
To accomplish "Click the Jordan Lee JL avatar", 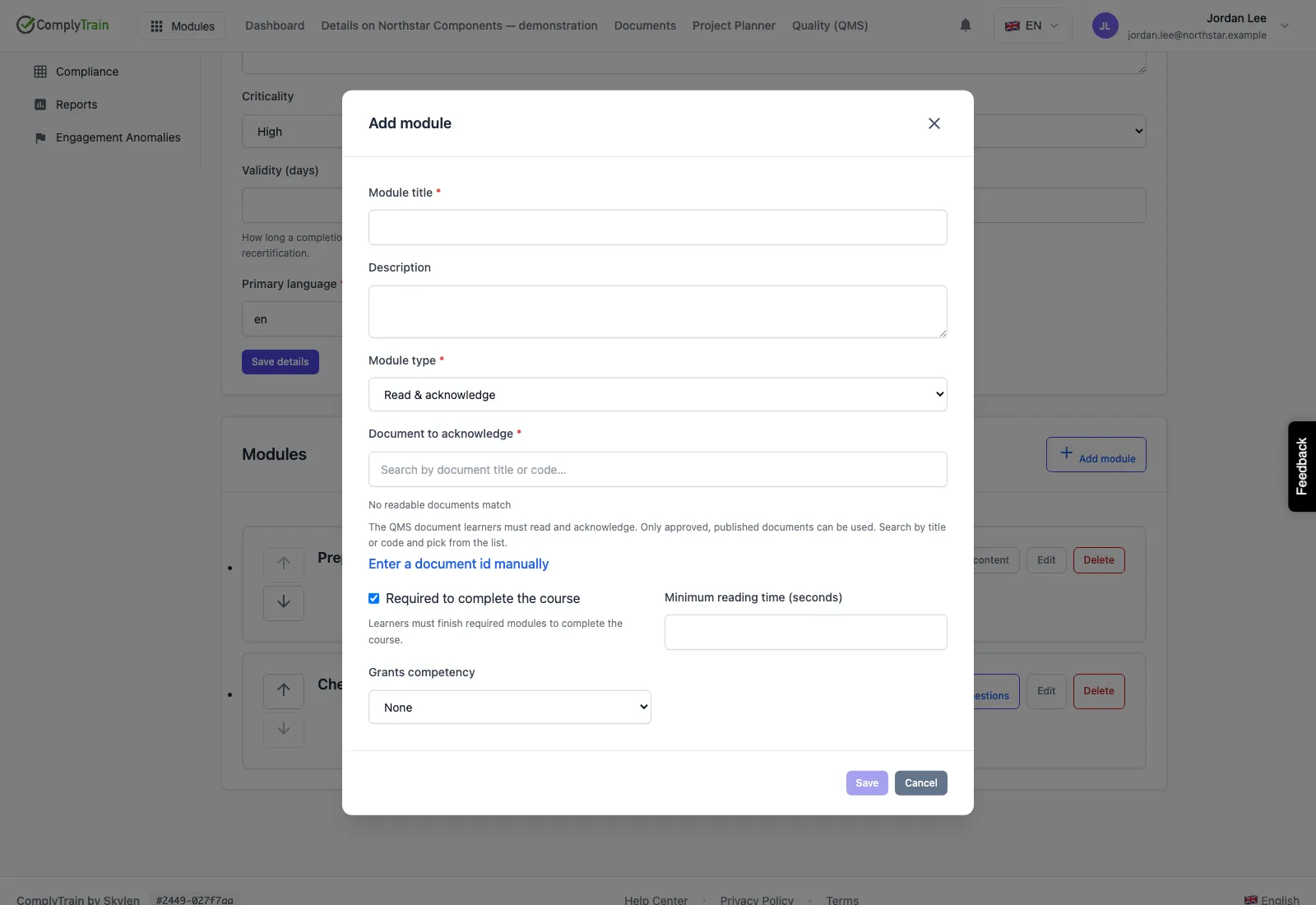I will click(1105, 26).
